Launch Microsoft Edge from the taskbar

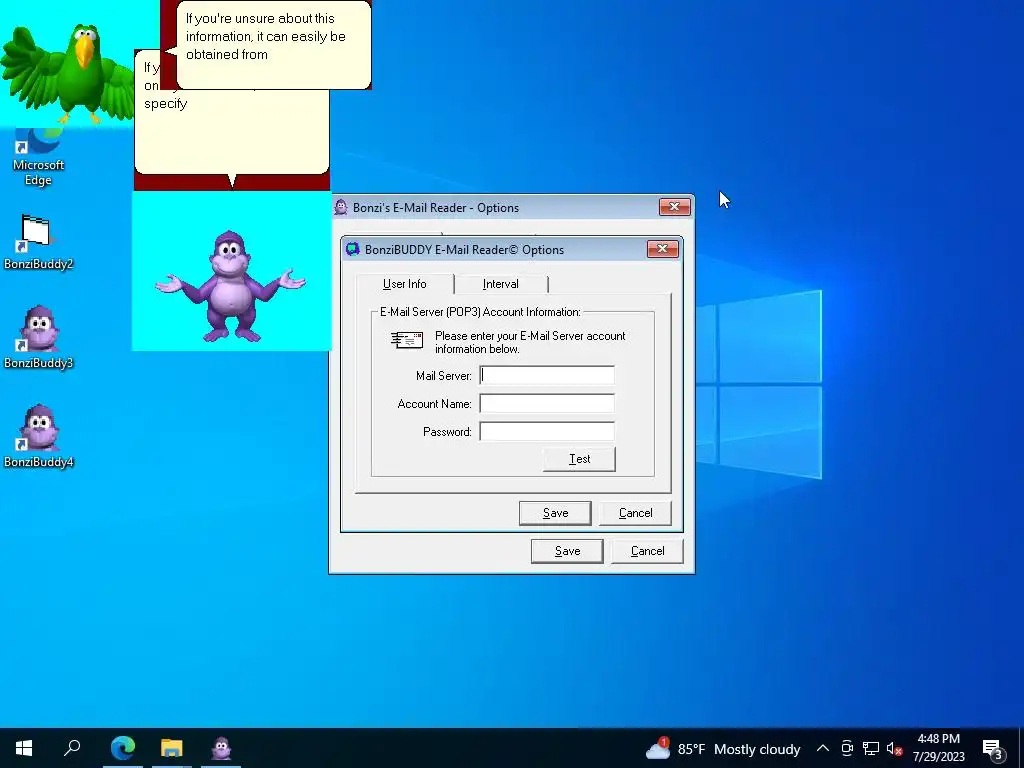[x=122, y=748]
